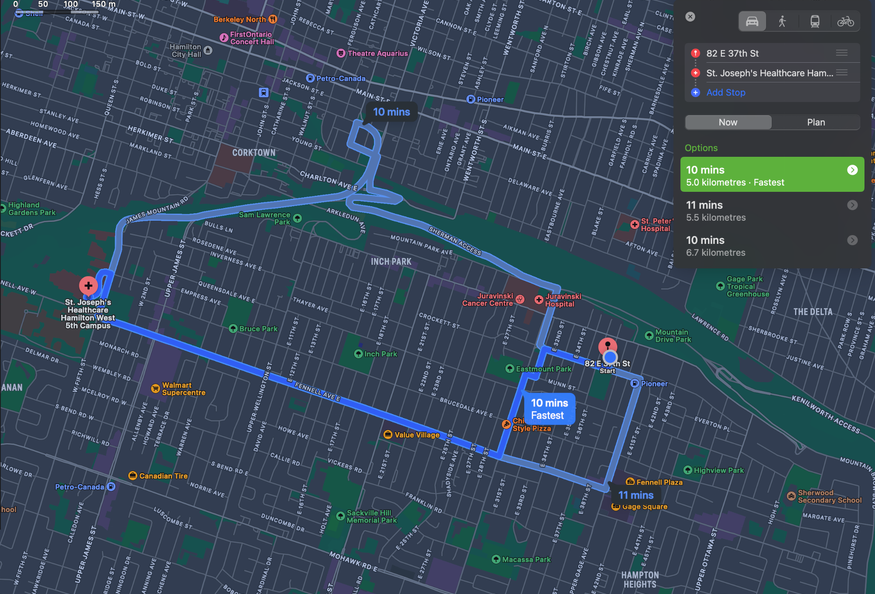Click reorder handle for 82 E 37th St

(842, 53)
